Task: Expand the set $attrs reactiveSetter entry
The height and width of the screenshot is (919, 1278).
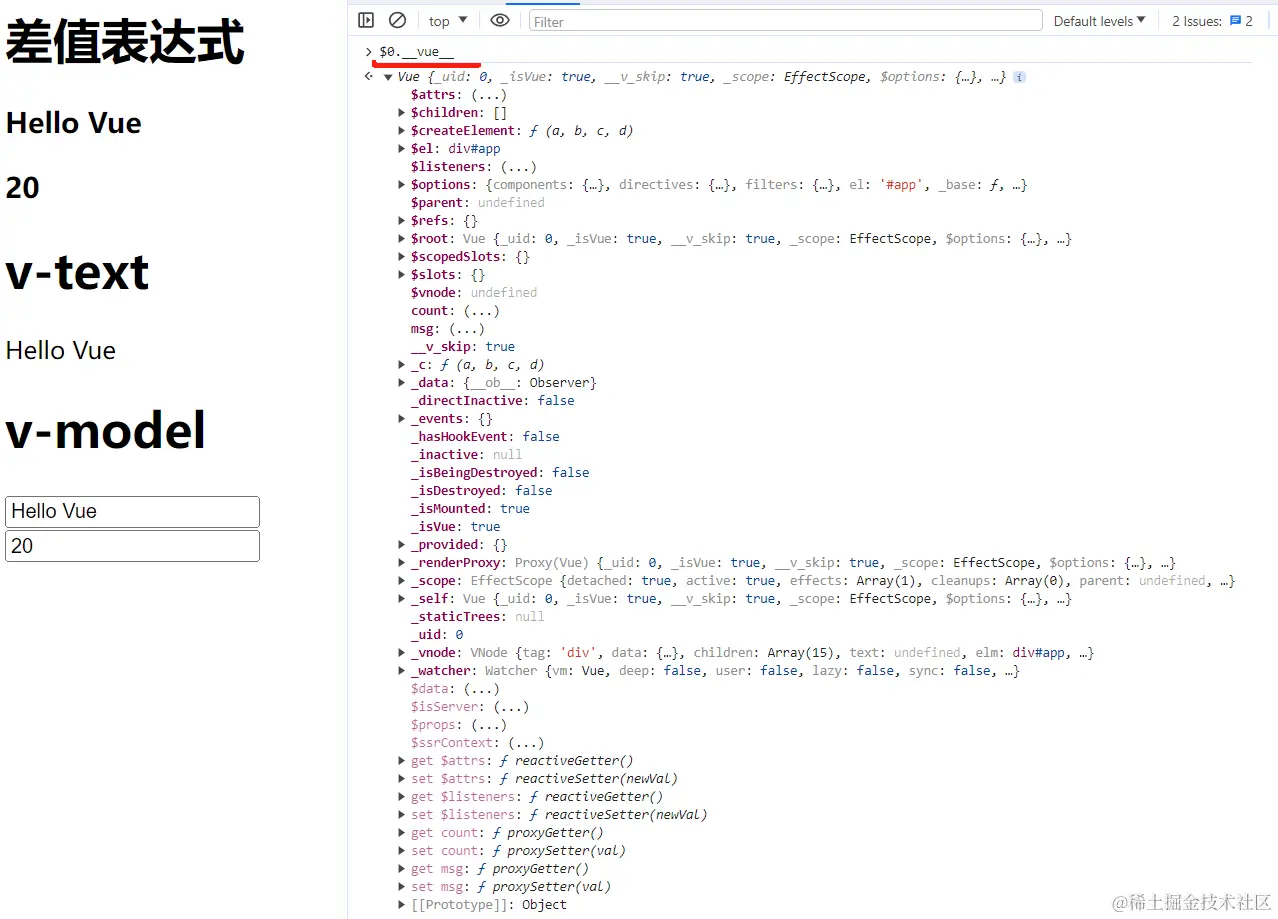Action: click(402, 779)
